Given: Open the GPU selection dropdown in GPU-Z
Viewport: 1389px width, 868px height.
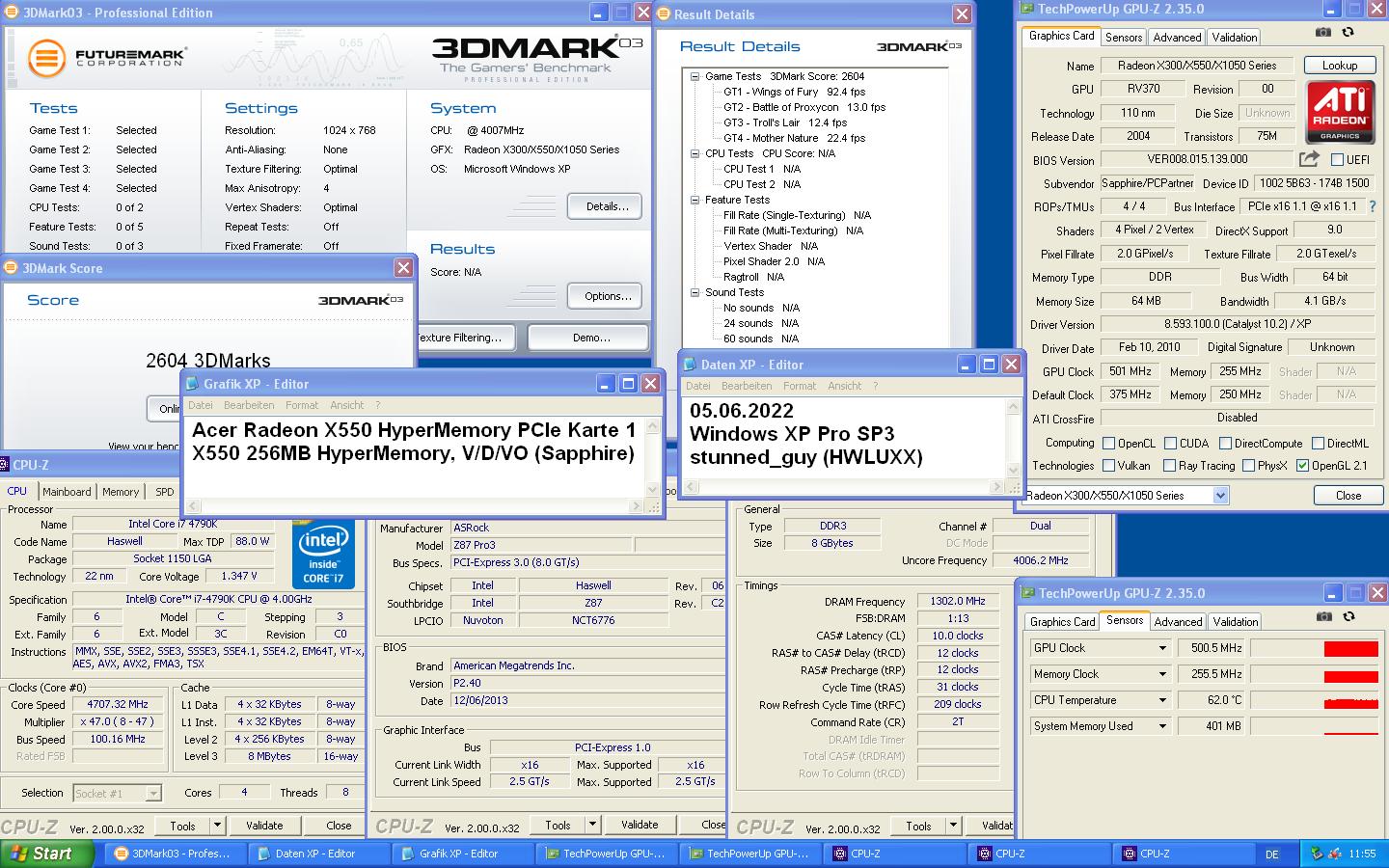Looking at the screenshot, I should 1220,496.
